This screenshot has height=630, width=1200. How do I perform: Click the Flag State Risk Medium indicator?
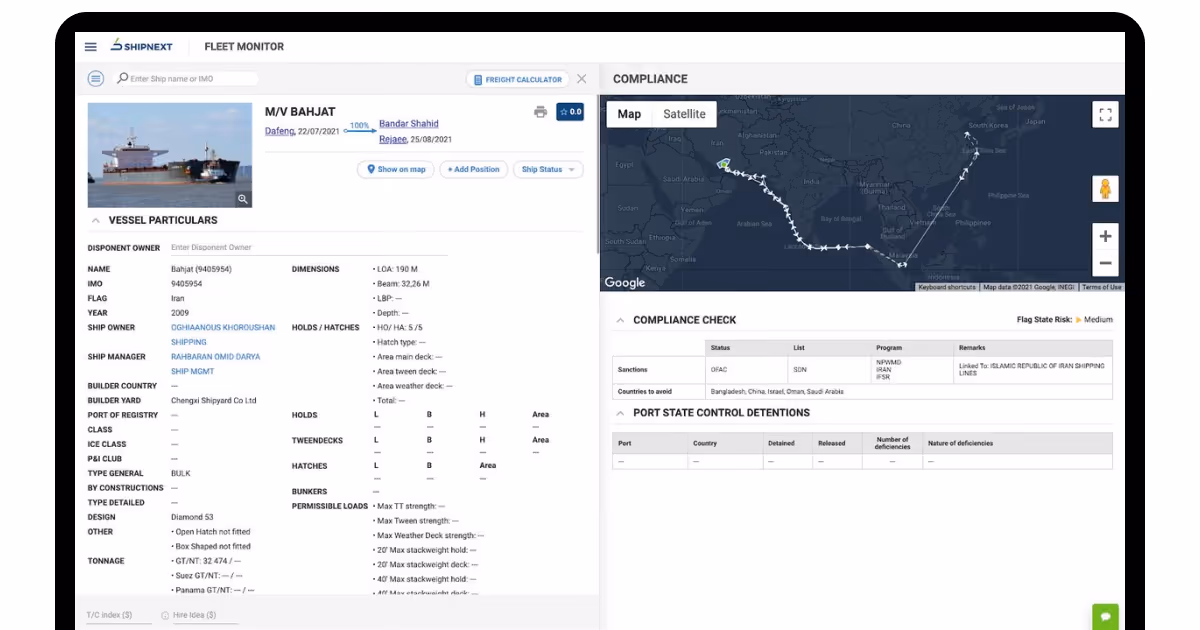(x=1063, y=320)
